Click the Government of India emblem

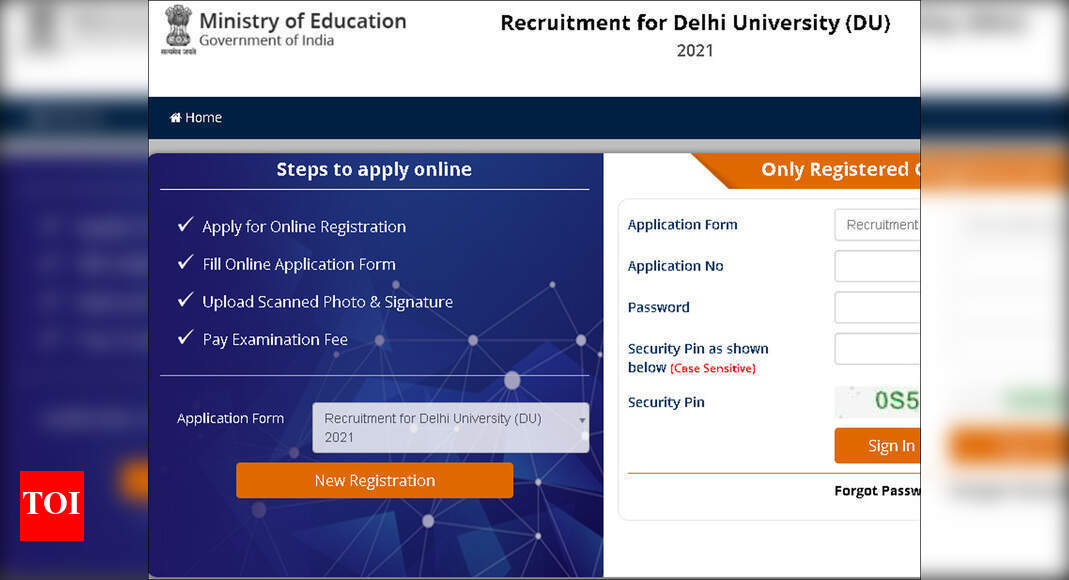178,30
